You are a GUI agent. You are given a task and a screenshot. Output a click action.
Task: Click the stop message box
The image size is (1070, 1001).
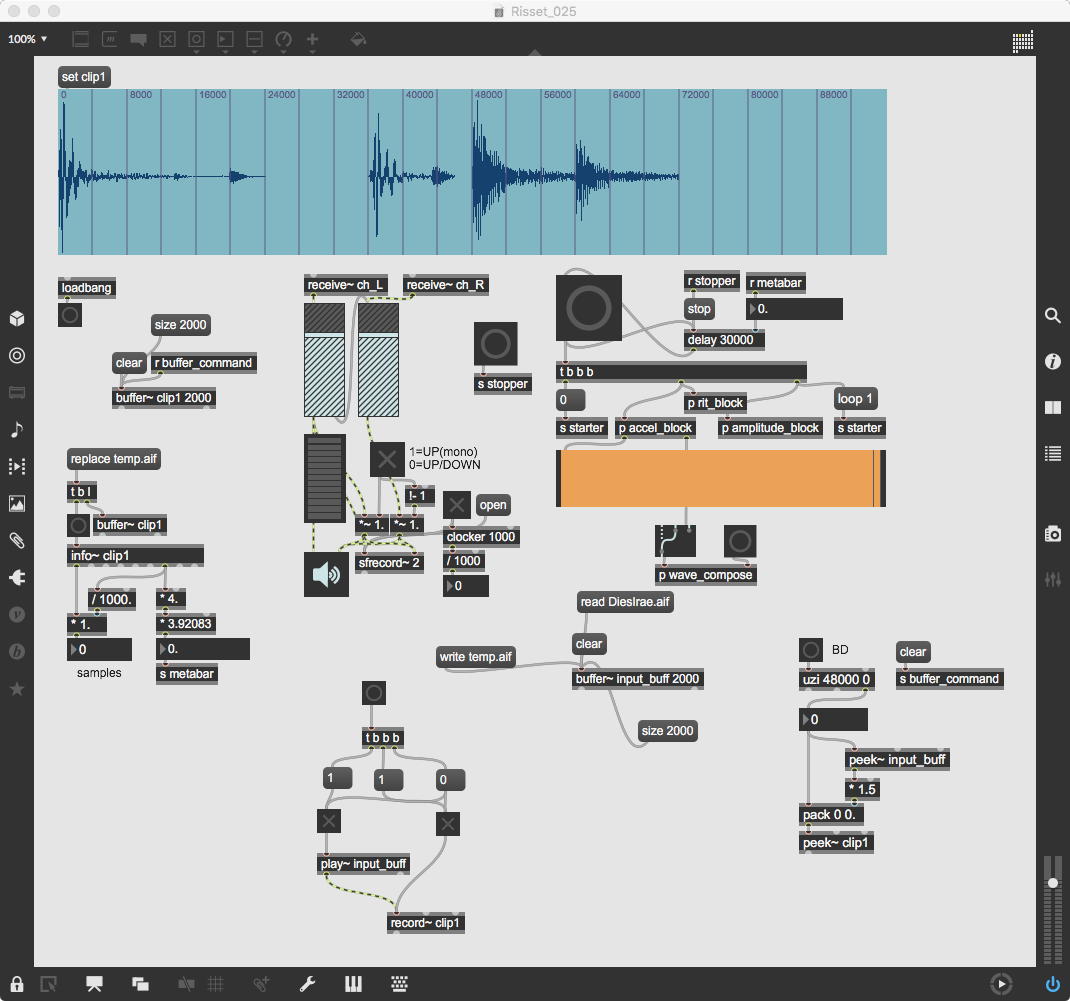[x=699, y=309]
